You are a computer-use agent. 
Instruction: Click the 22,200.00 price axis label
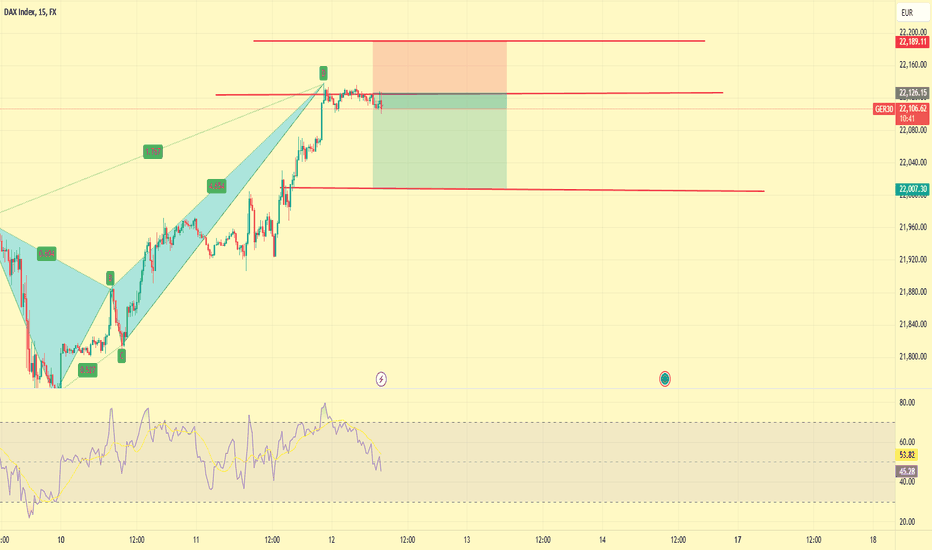tap(913, 32)
